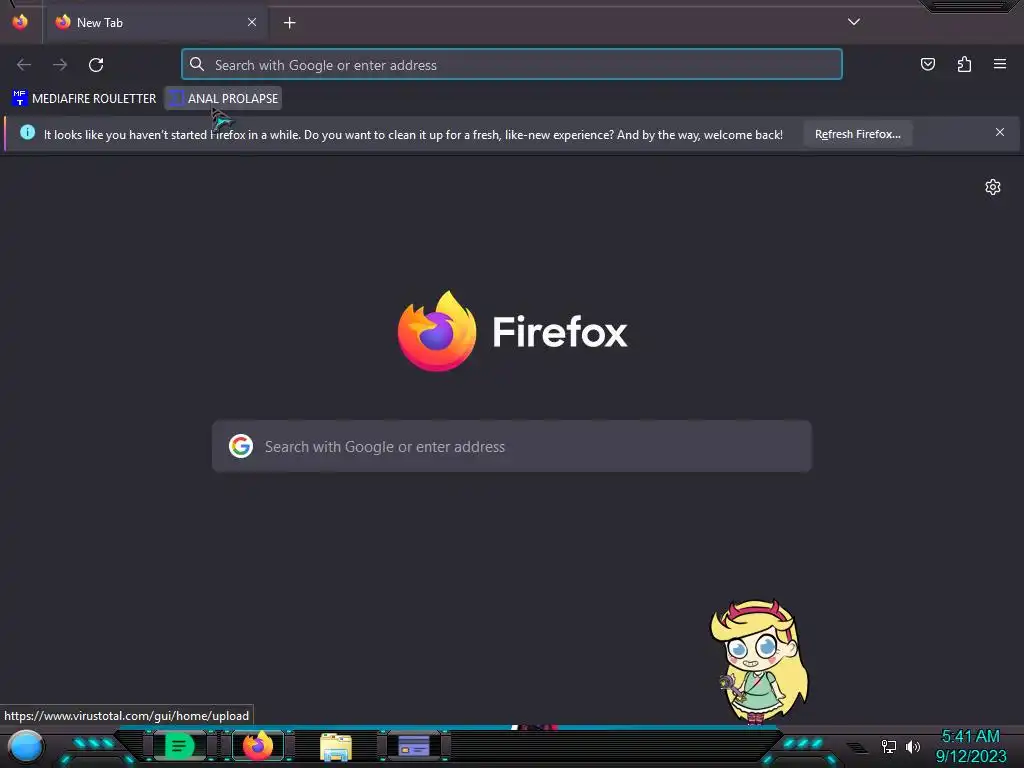Image resolution: width=1024 pixels, height=768 pixels.
Task: Click the Firefox taskbar icon
Action: coord(258,746)
